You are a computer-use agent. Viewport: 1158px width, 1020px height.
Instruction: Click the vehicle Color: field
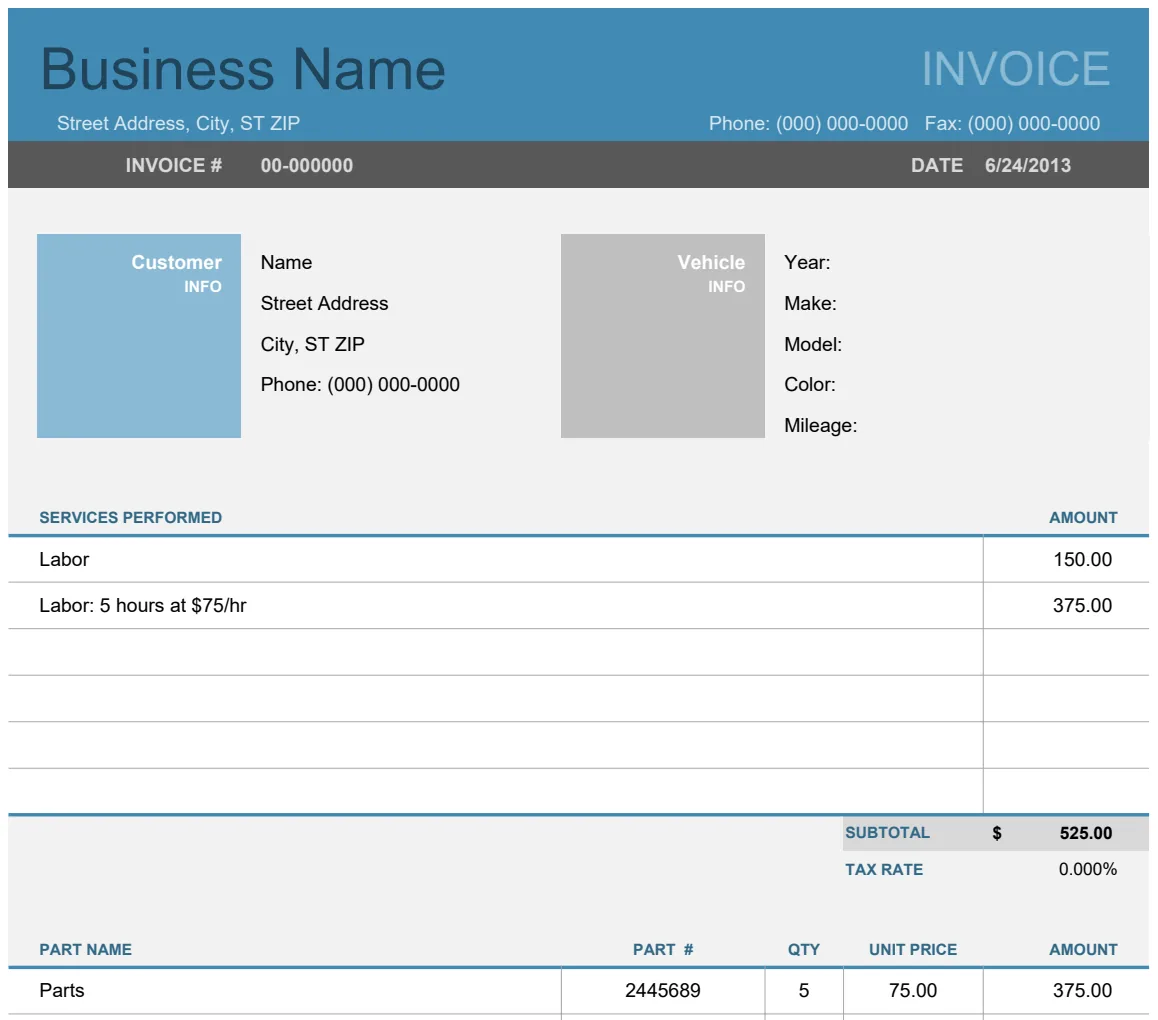coord(810,385)
